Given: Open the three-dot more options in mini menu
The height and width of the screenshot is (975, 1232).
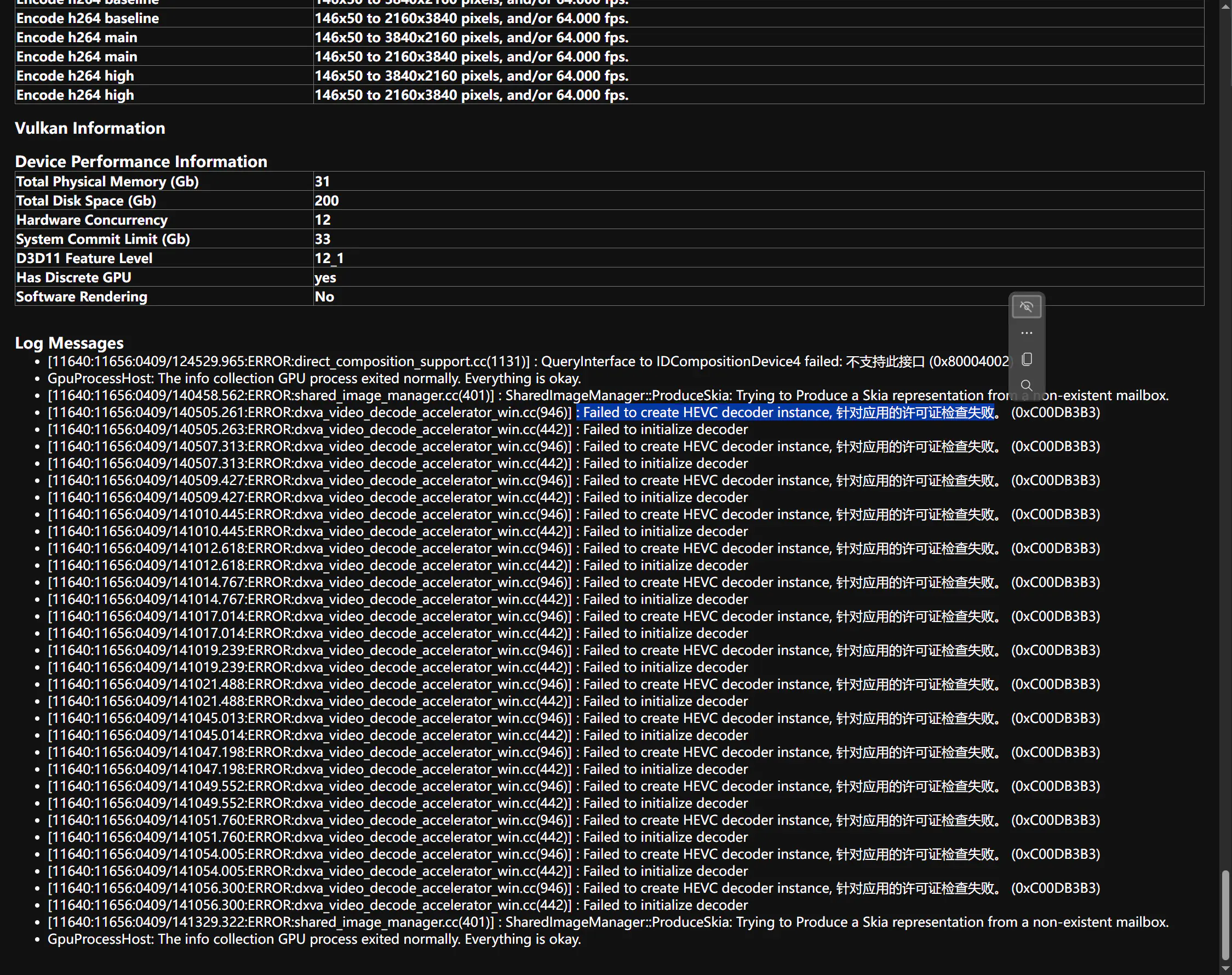Looking at the screenshot, I should [x=1026, y=333].
